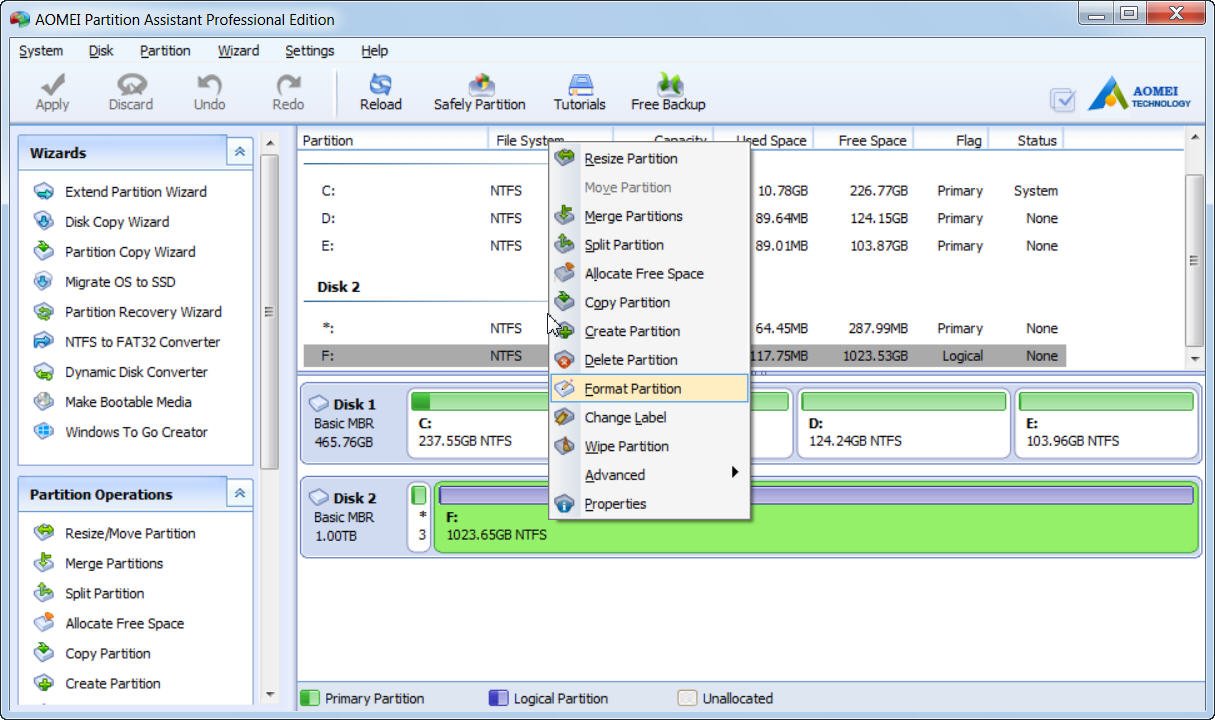This screenshot has width=1215, height=720.
Task: Open the Tutorials toolbar icon
Action: click(580, 92)
